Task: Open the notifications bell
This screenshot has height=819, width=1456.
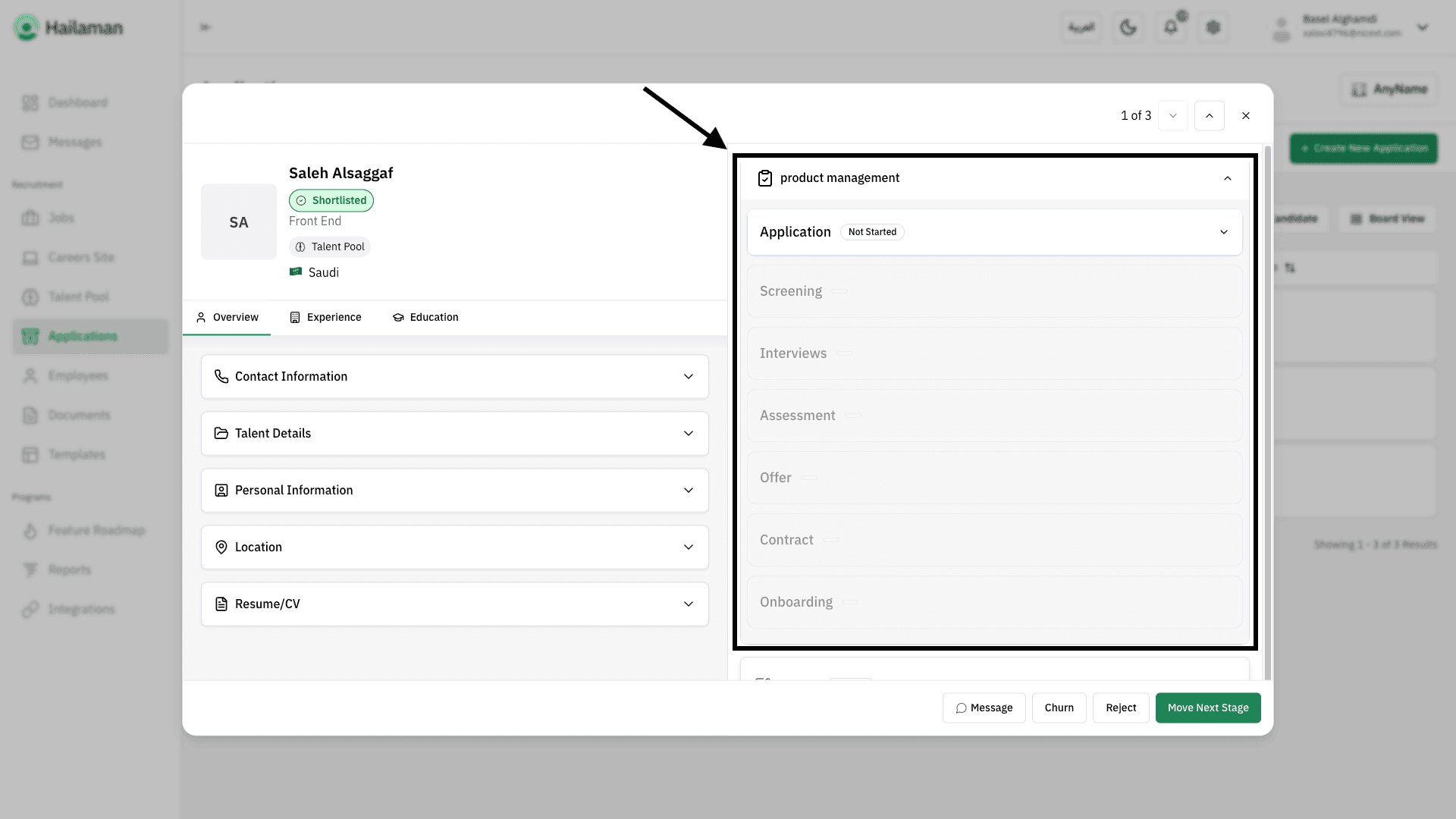Action: tap(1171, 27)
